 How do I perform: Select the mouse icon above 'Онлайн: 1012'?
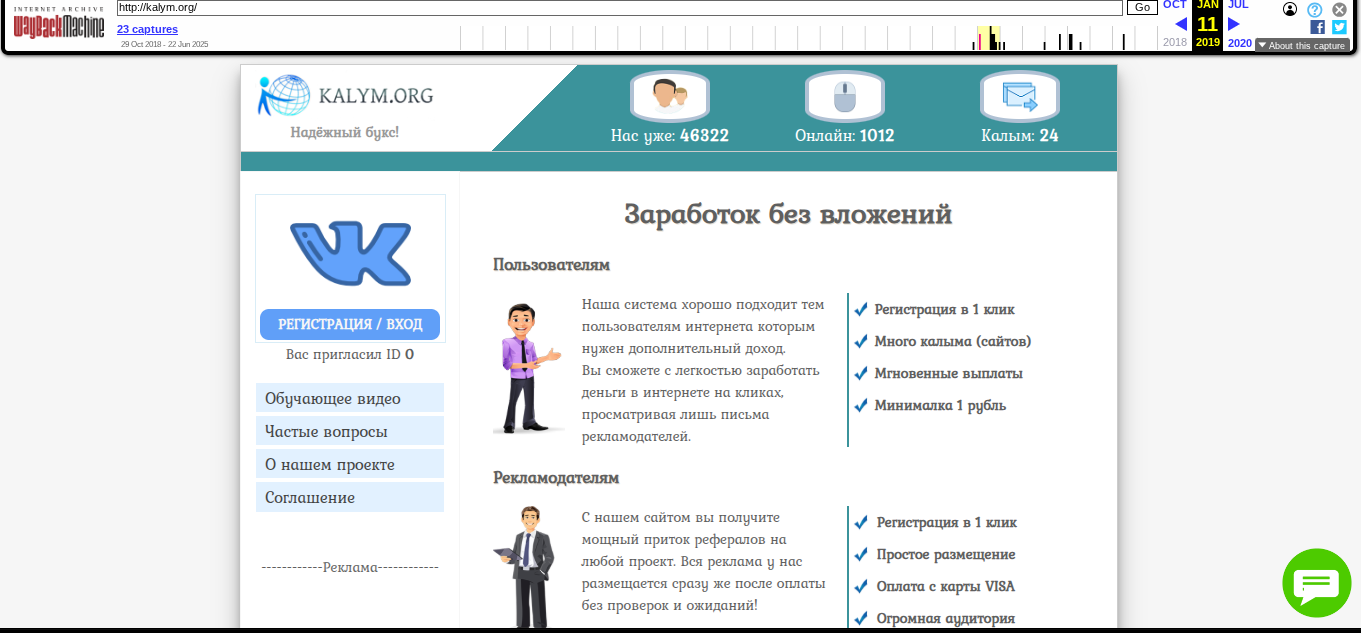click(843, 95)
